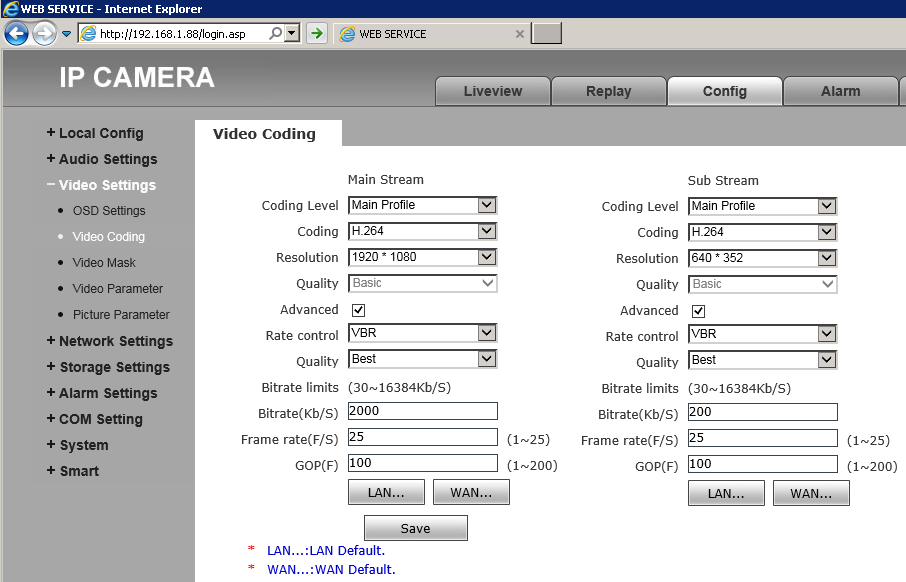Viewport: 906px width, 582px height.
Task: Click the page icon in the address bar
Action: 88,34
